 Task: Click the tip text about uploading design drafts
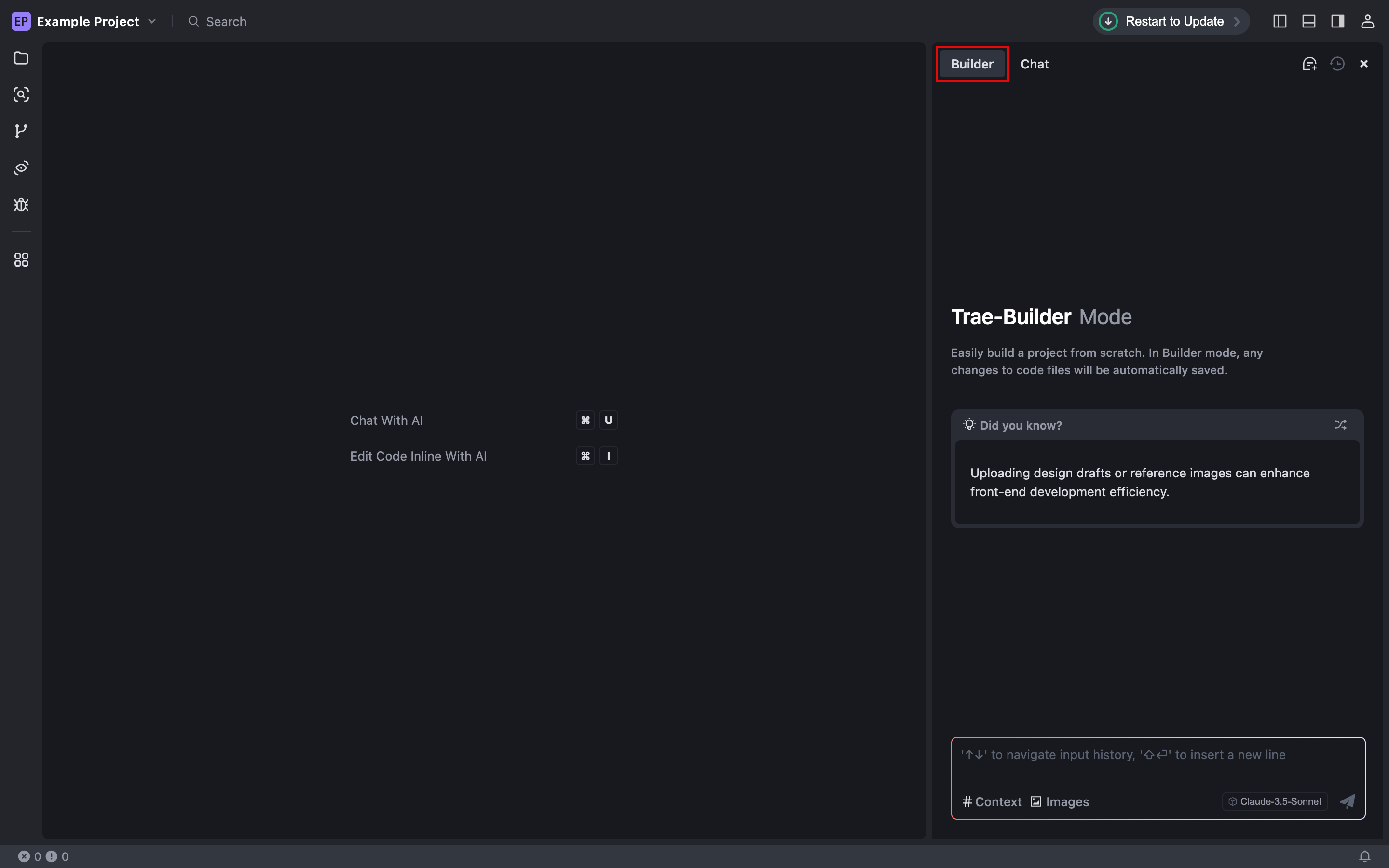tap(1140, 482)
